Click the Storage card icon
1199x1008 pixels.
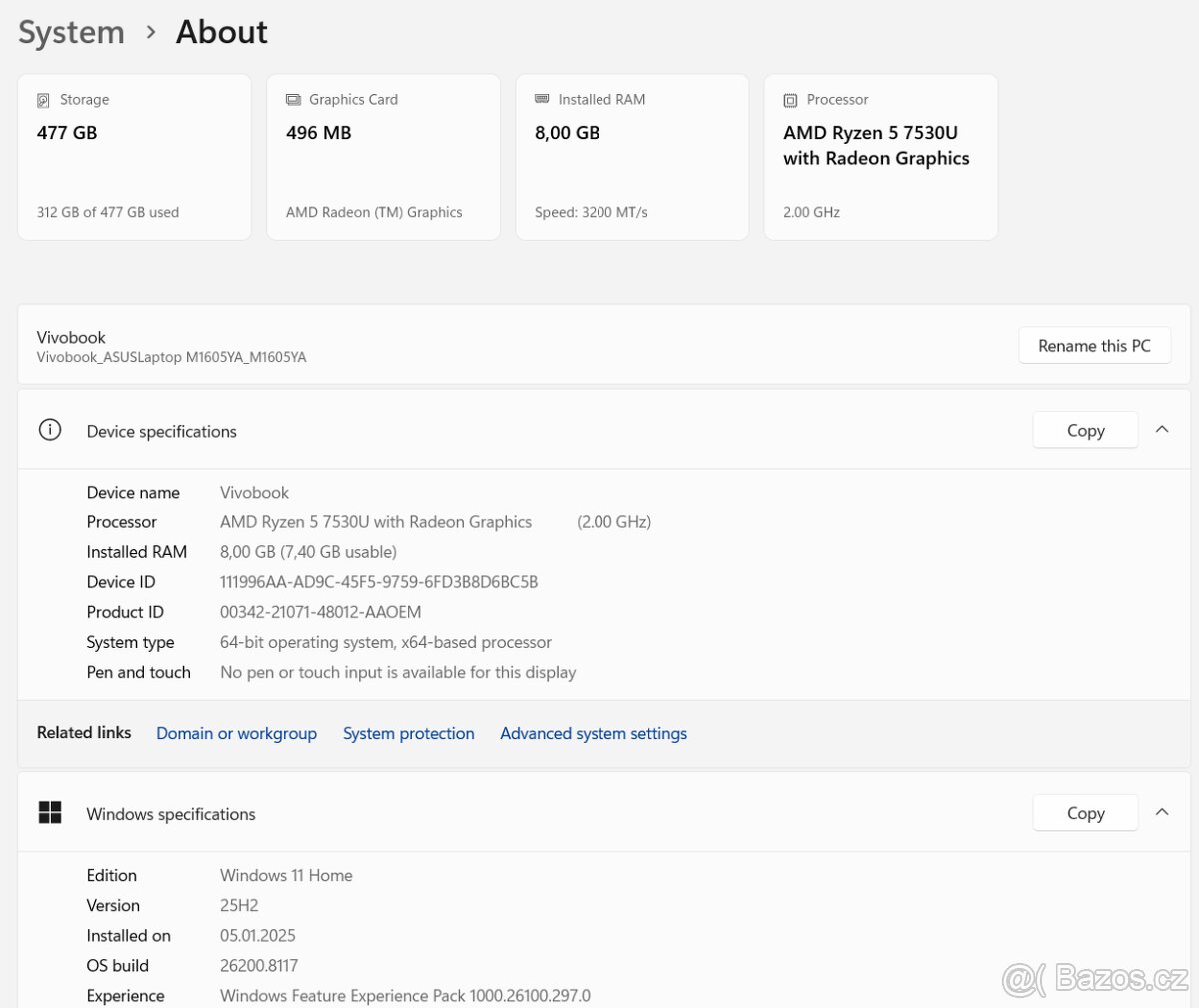(x=43, y=100)
